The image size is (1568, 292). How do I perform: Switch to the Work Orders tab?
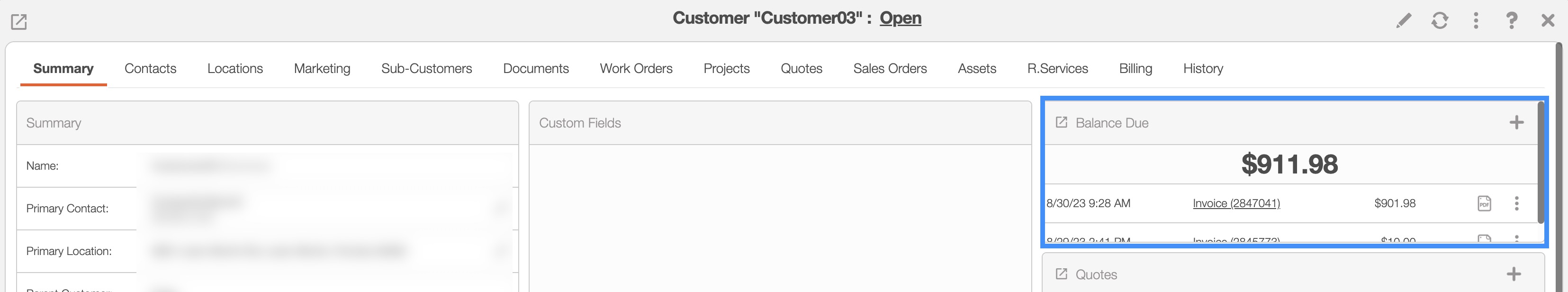(636, 68)
